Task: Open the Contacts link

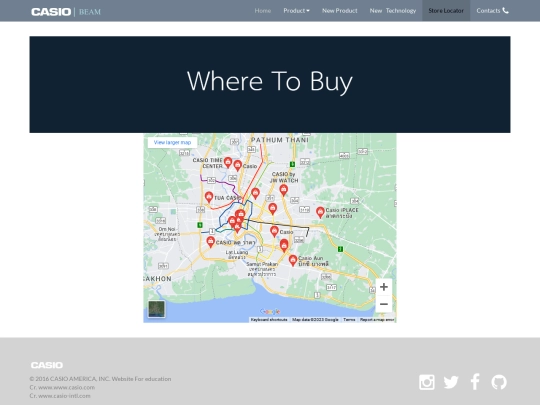Action: (492, 11)
